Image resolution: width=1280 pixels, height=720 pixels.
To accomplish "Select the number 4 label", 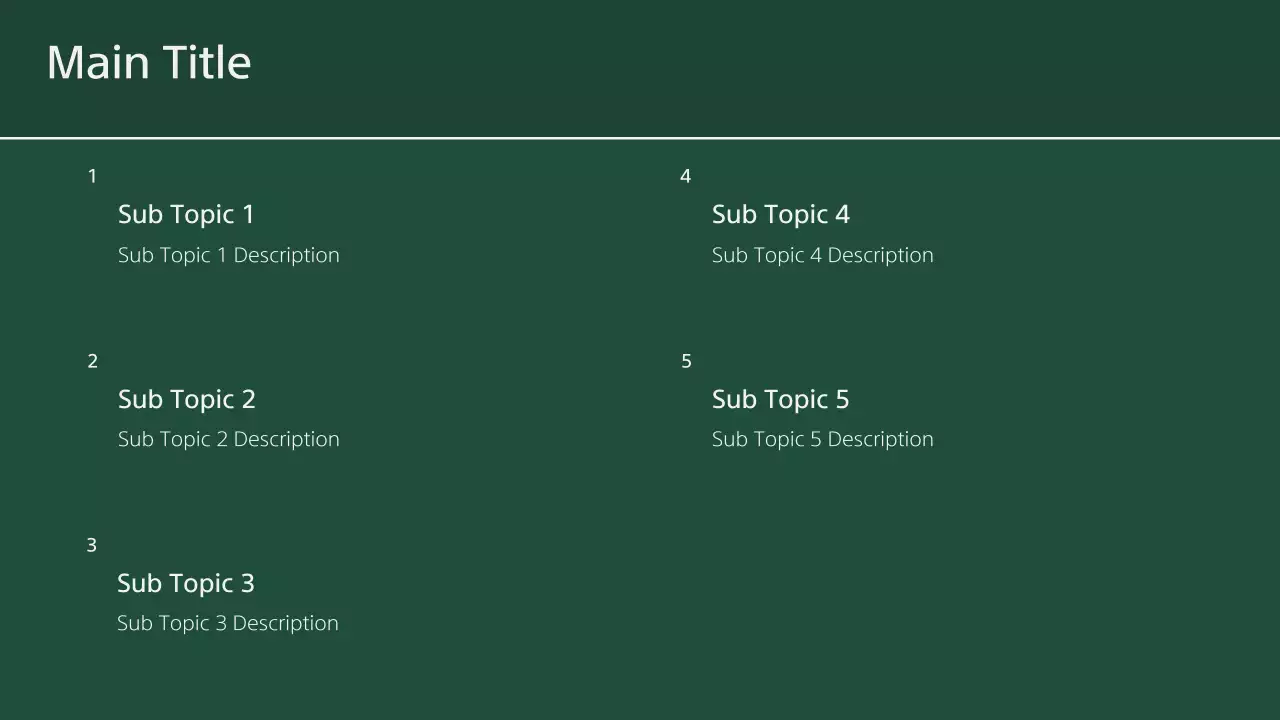I will coord(685,177).
